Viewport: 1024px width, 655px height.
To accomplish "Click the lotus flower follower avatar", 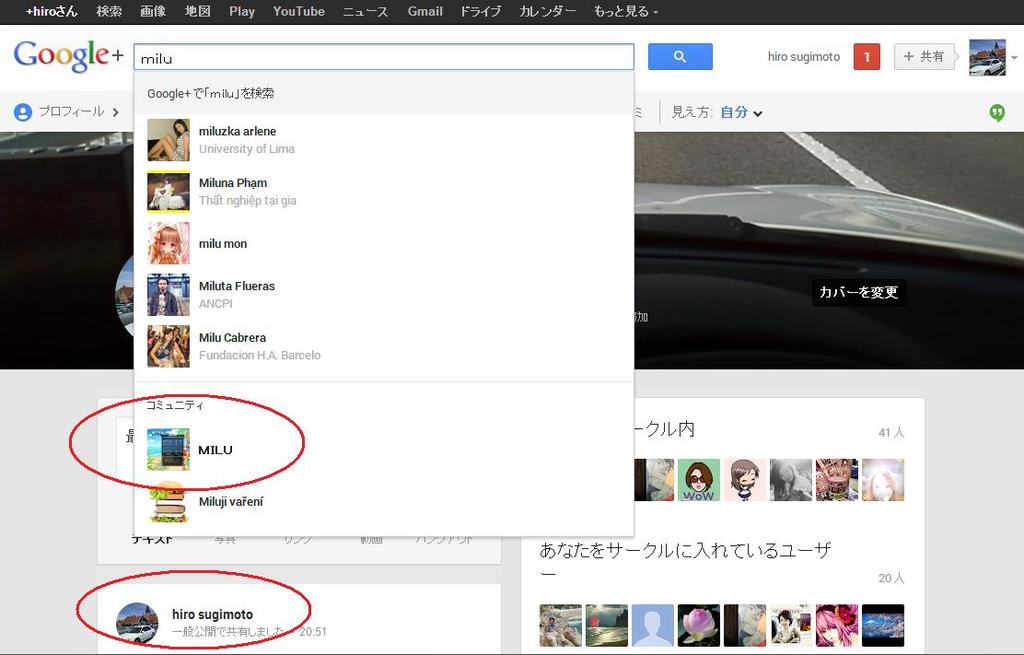I will [699, 626].
